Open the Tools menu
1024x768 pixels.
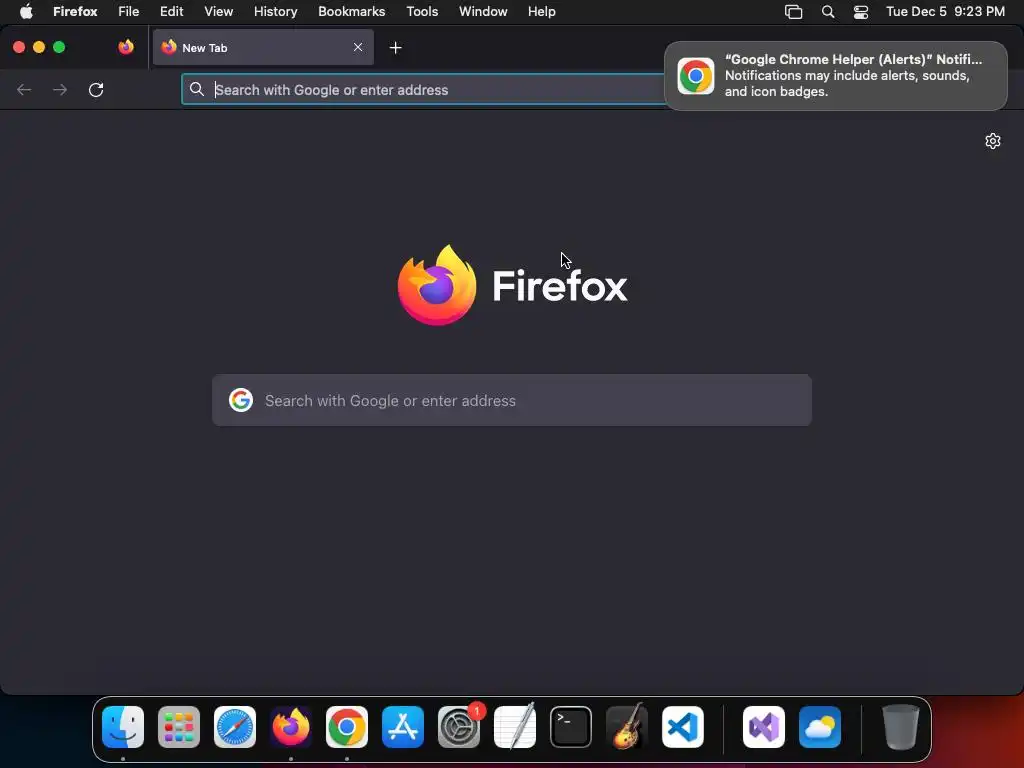pos(422,11)
